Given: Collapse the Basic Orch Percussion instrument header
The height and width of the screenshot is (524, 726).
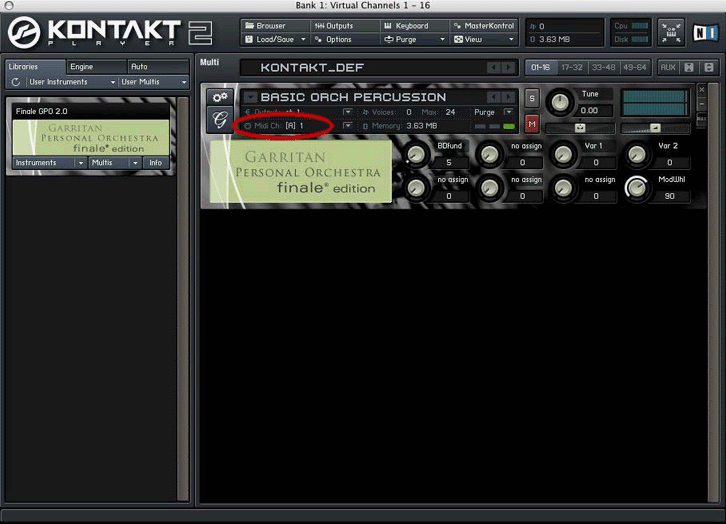Looking at the screenshot, I should pyautogui.click(x=250, y=97).
